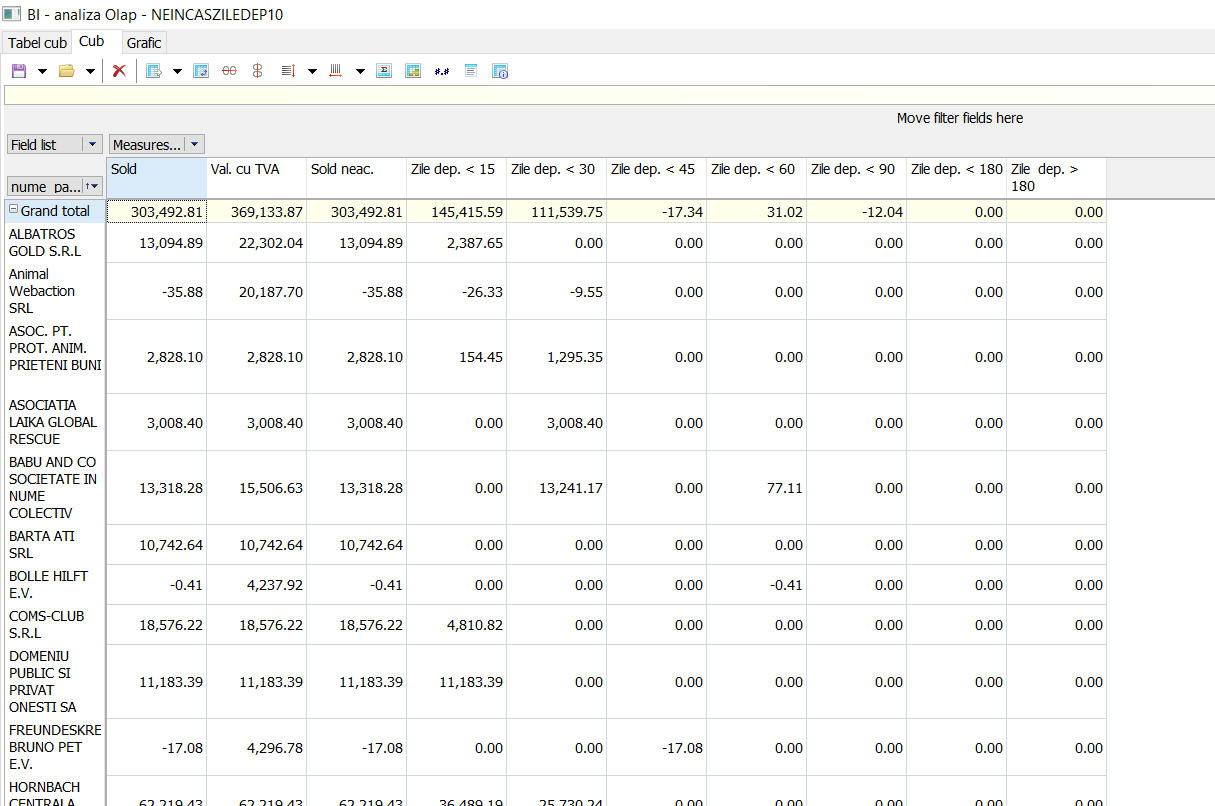This screenshot has width=1215, height=806.
Task: Open the dropdown arrow beside the Save icon
Action: [42, 71]
